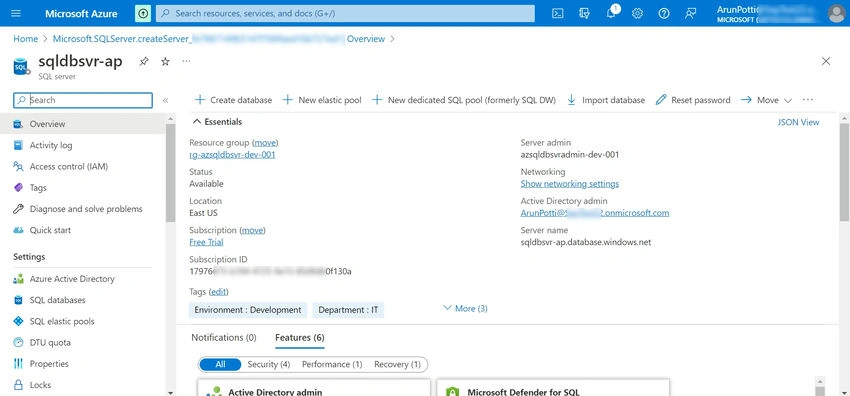Expand More (3) tags
The image size is (850, 396).
pyautogui.click(x=465, y=308)
